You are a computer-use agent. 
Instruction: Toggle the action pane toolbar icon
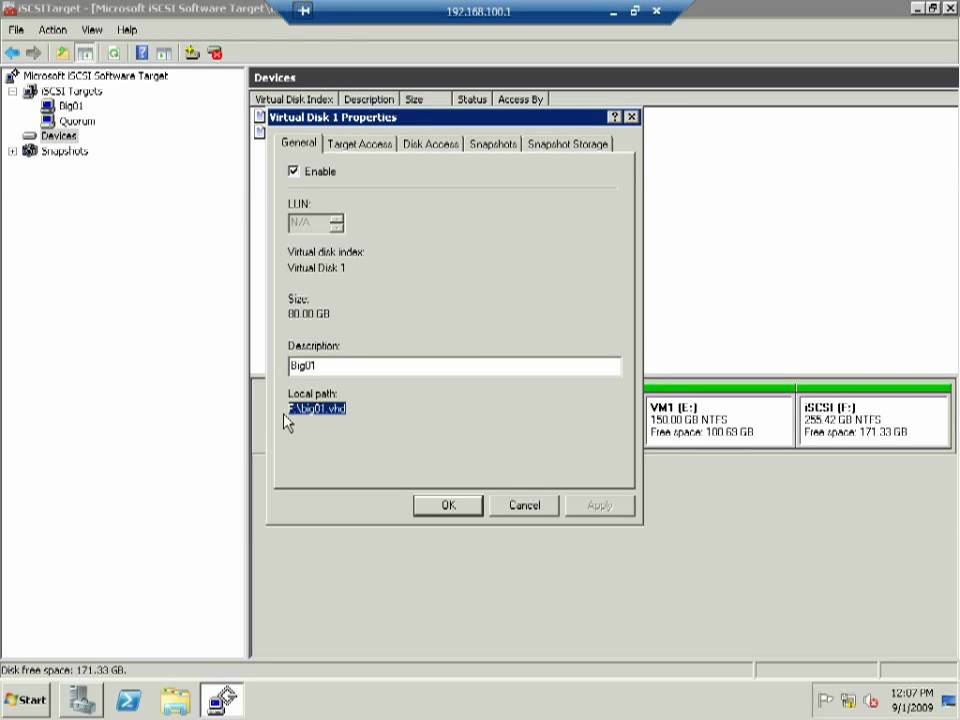click(163, 53)
